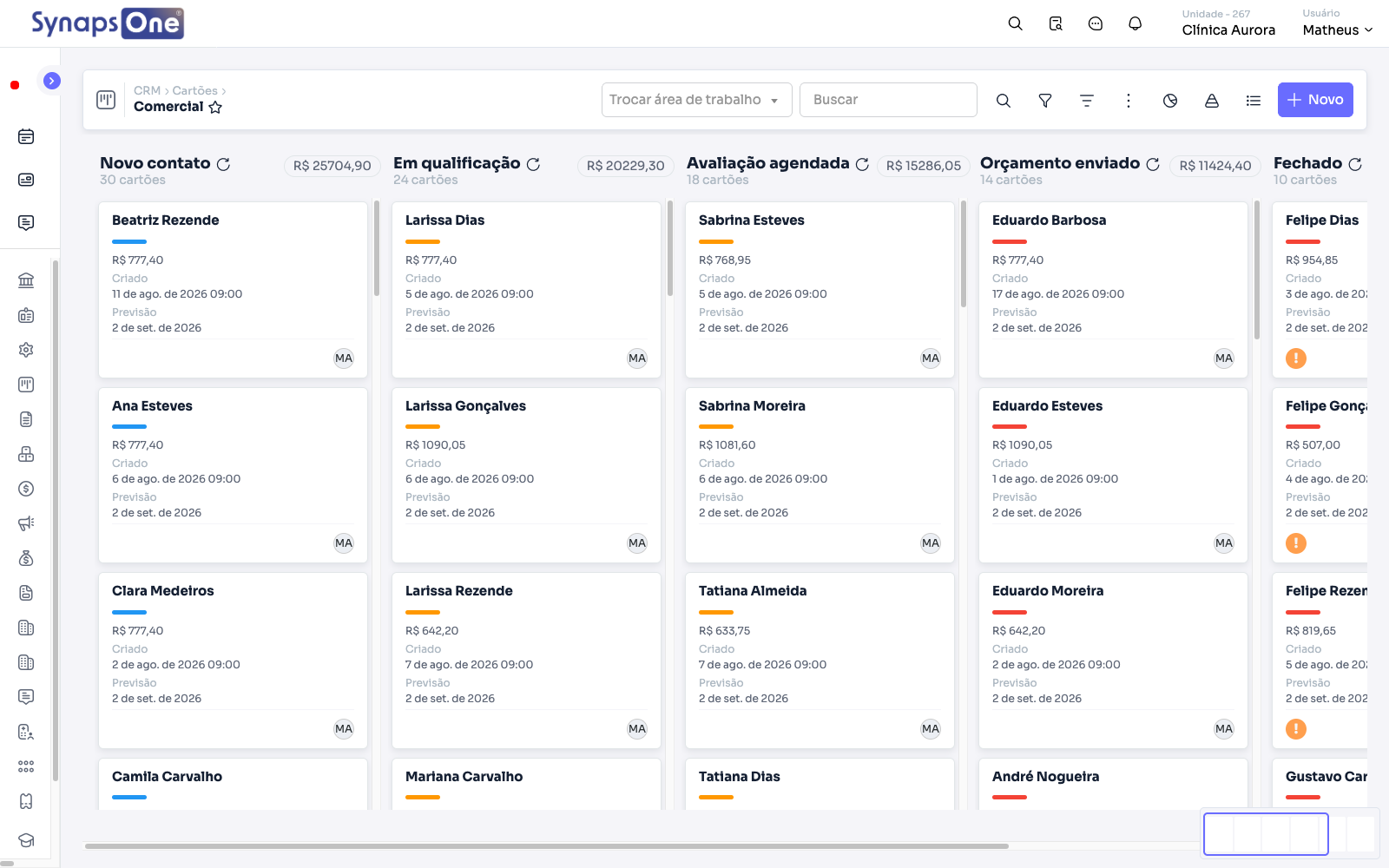Image resolution: width=1389 pixels, height=868 pixels.
Task: Refresh the Avaliação agendada column
Action: (862, 164)
